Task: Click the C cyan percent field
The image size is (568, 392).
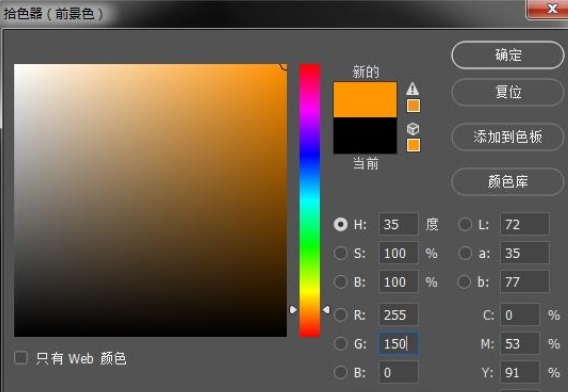Action: [x=520, y=314]
